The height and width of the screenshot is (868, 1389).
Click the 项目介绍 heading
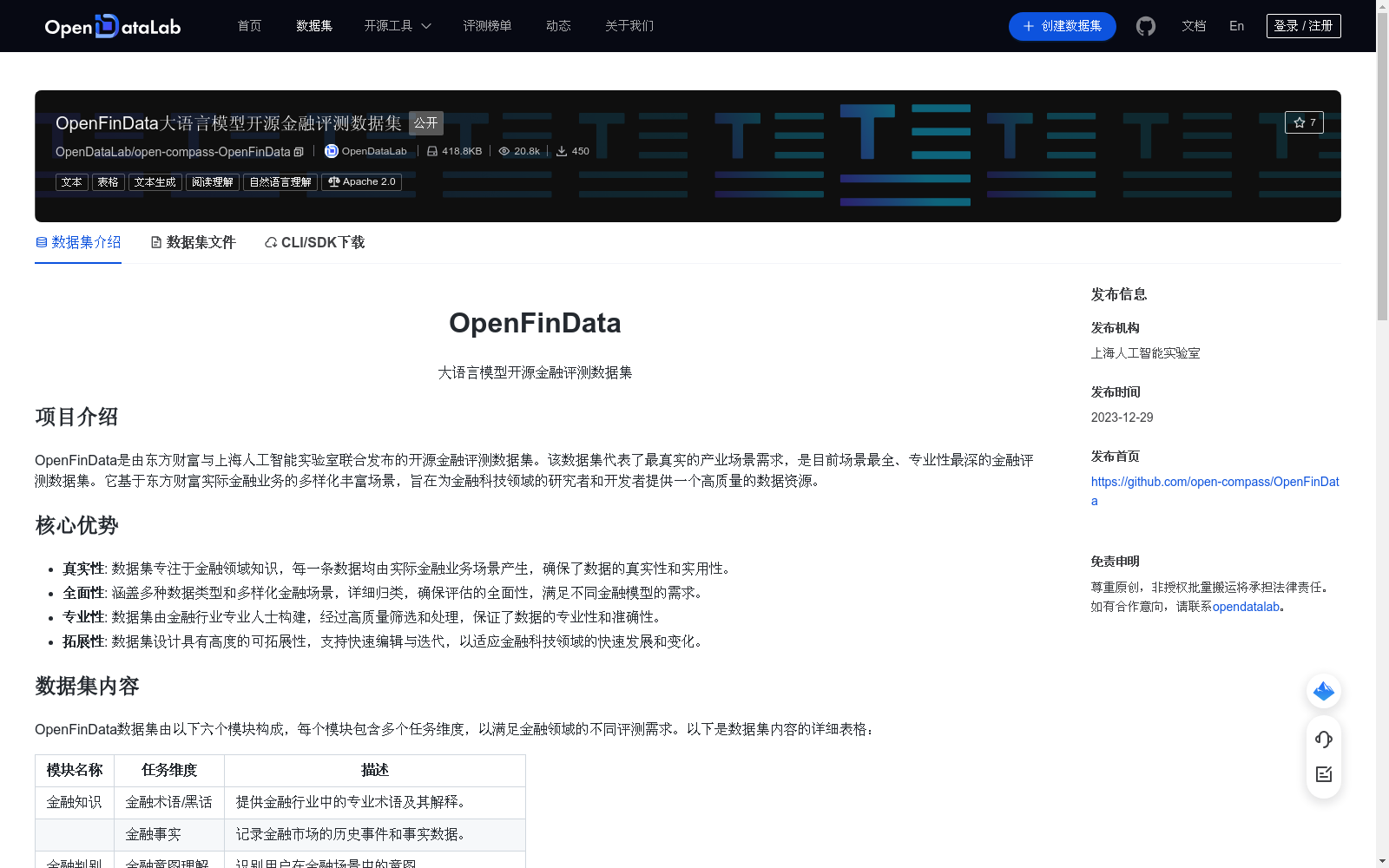76,418
